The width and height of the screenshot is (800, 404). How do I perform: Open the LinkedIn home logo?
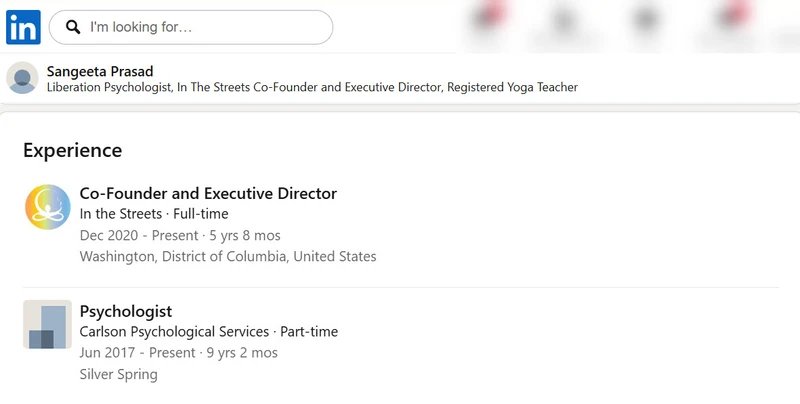coord(23,27)
